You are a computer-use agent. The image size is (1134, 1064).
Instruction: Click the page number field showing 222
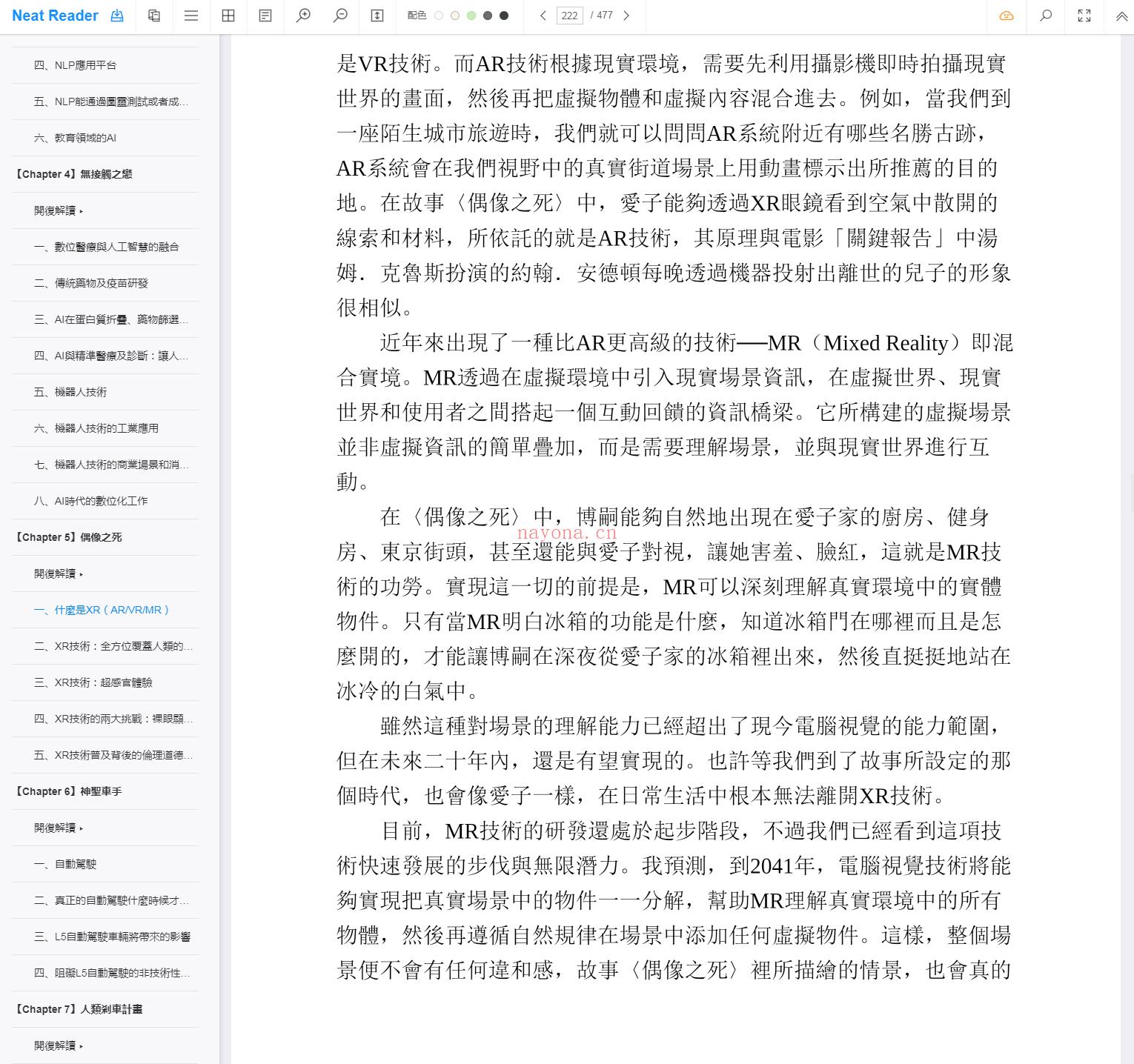pyautogui.click(x=569, y=16)
